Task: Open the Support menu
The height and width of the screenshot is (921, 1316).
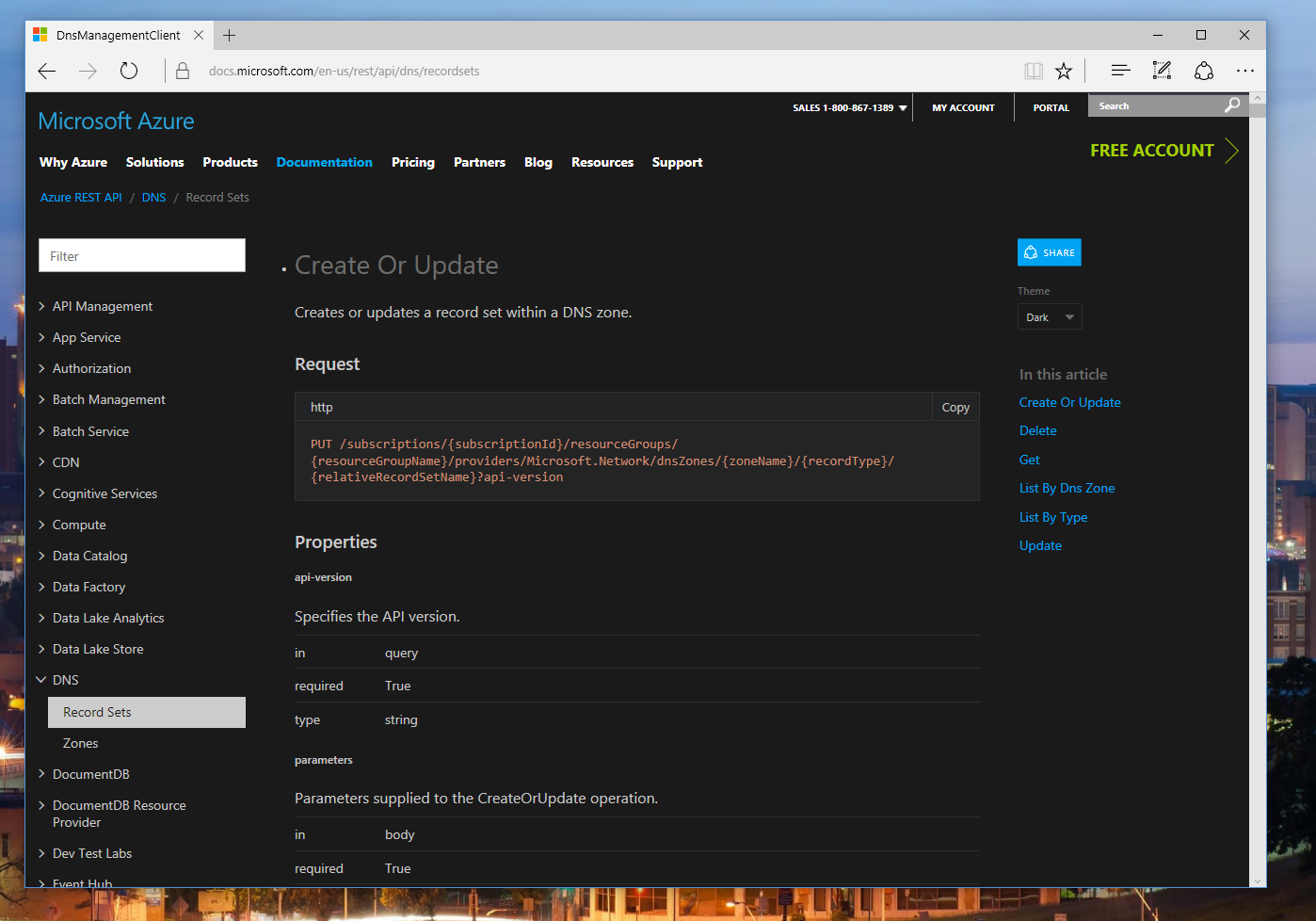Action: tap(678, 162)
